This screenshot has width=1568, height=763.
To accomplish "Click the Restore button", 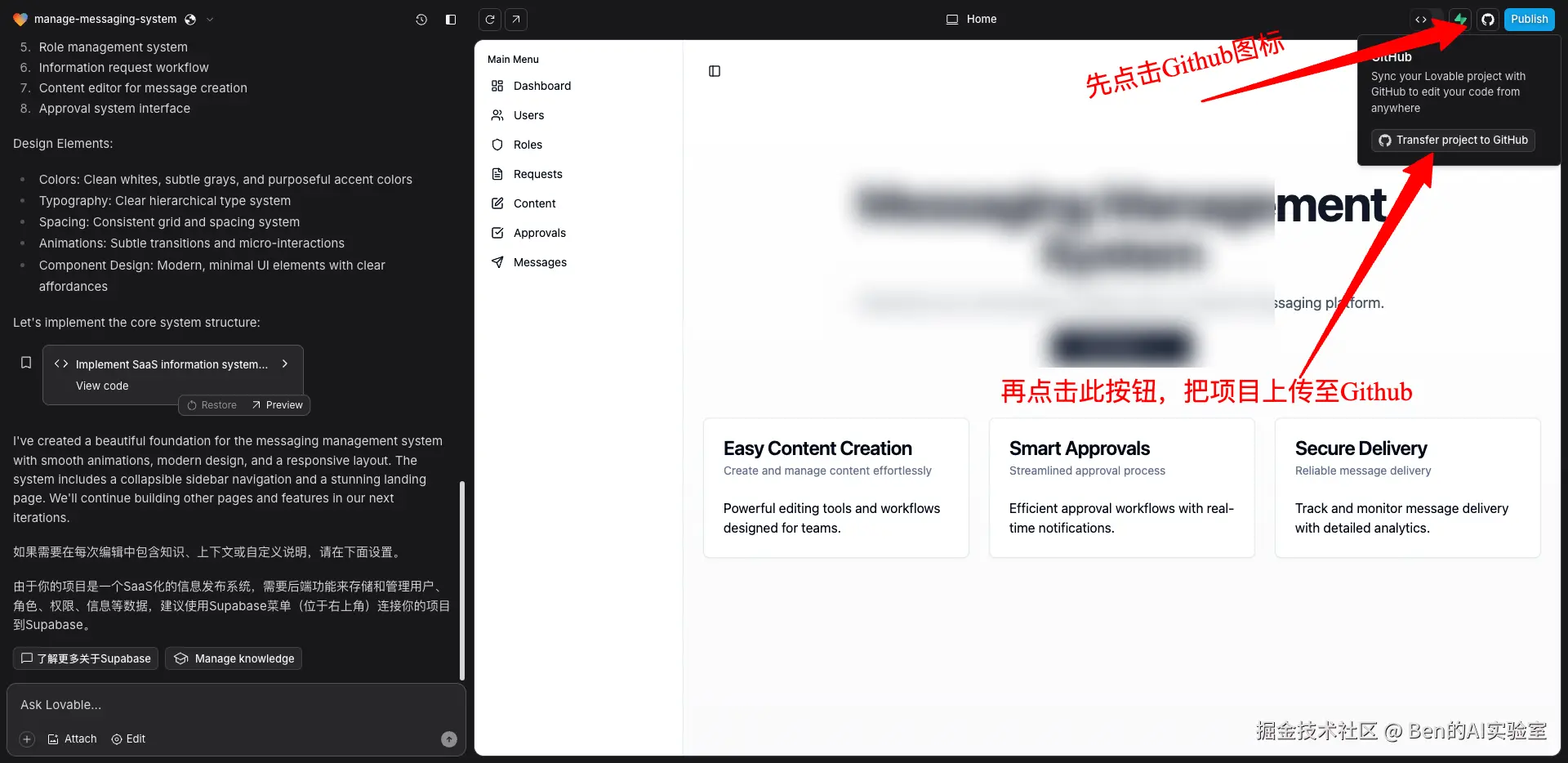I will click(x=212, y=405).
